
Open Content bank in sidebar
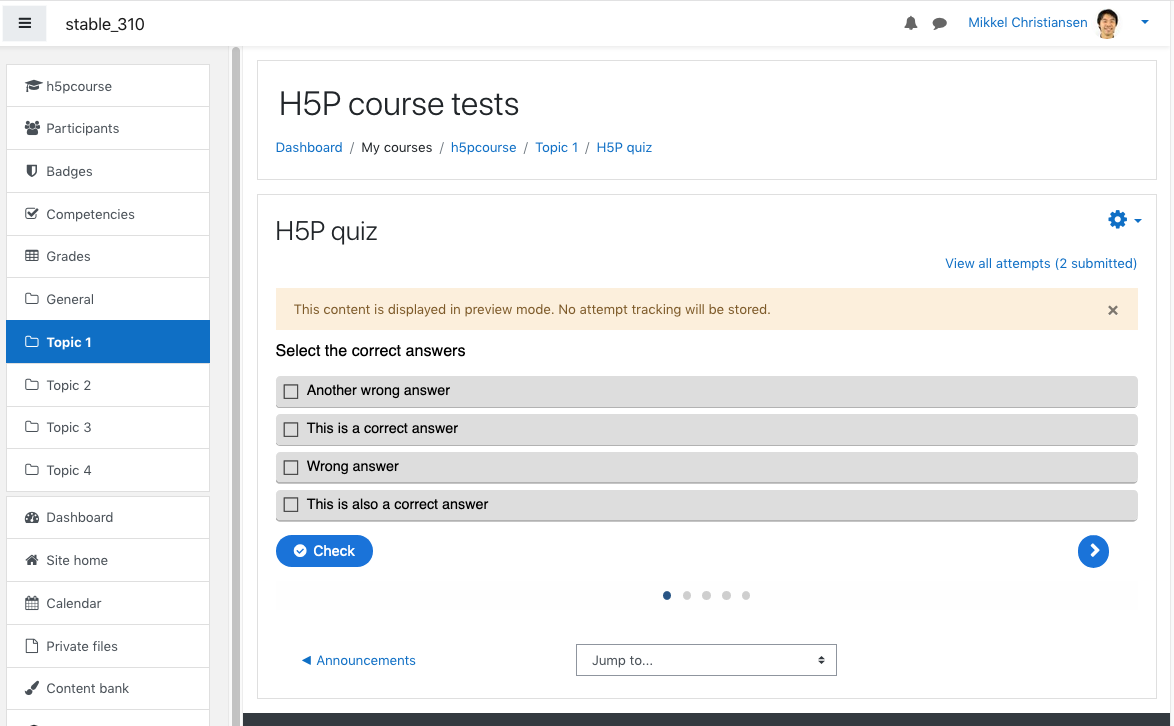108,689
